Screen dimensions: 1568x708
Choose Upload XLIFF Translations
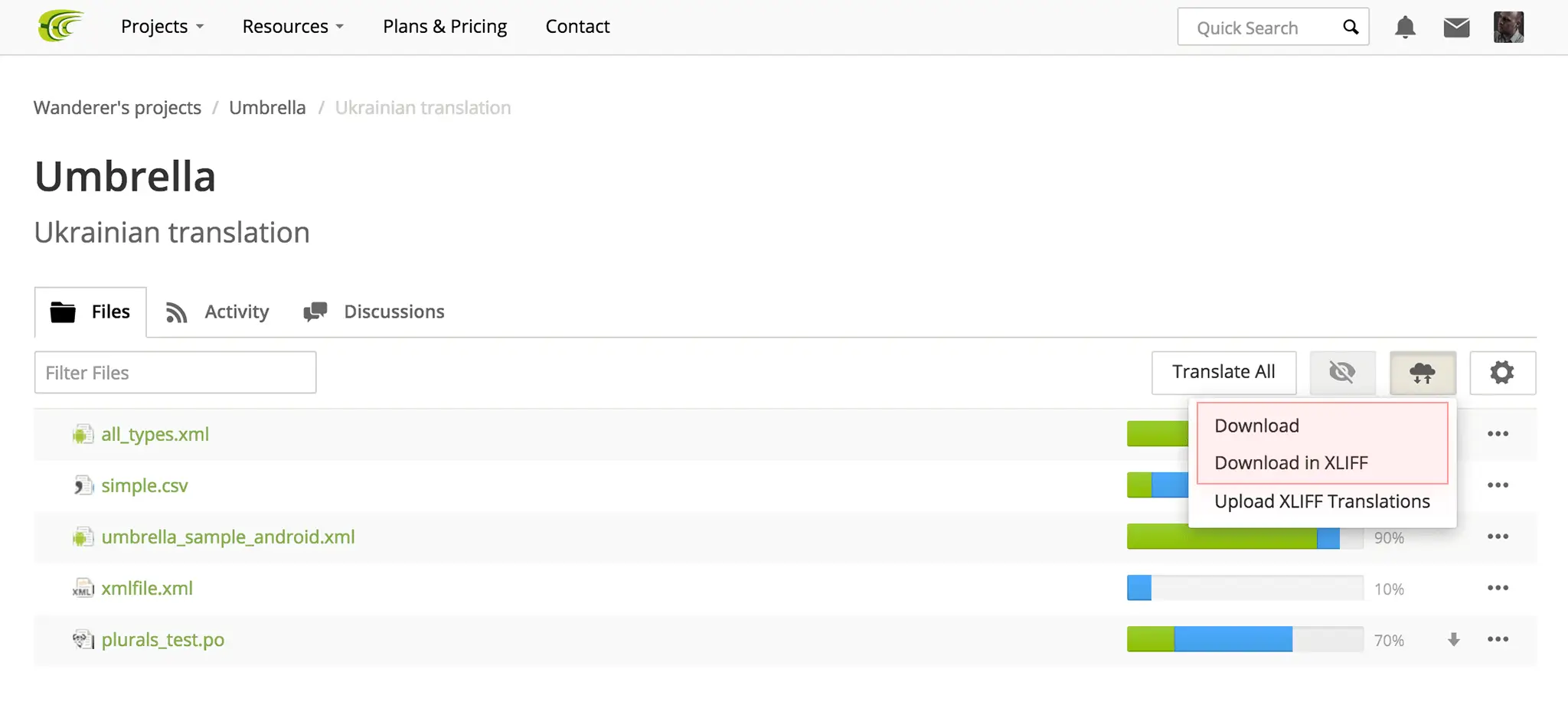pyautogui.click(x=1322, y=501)
